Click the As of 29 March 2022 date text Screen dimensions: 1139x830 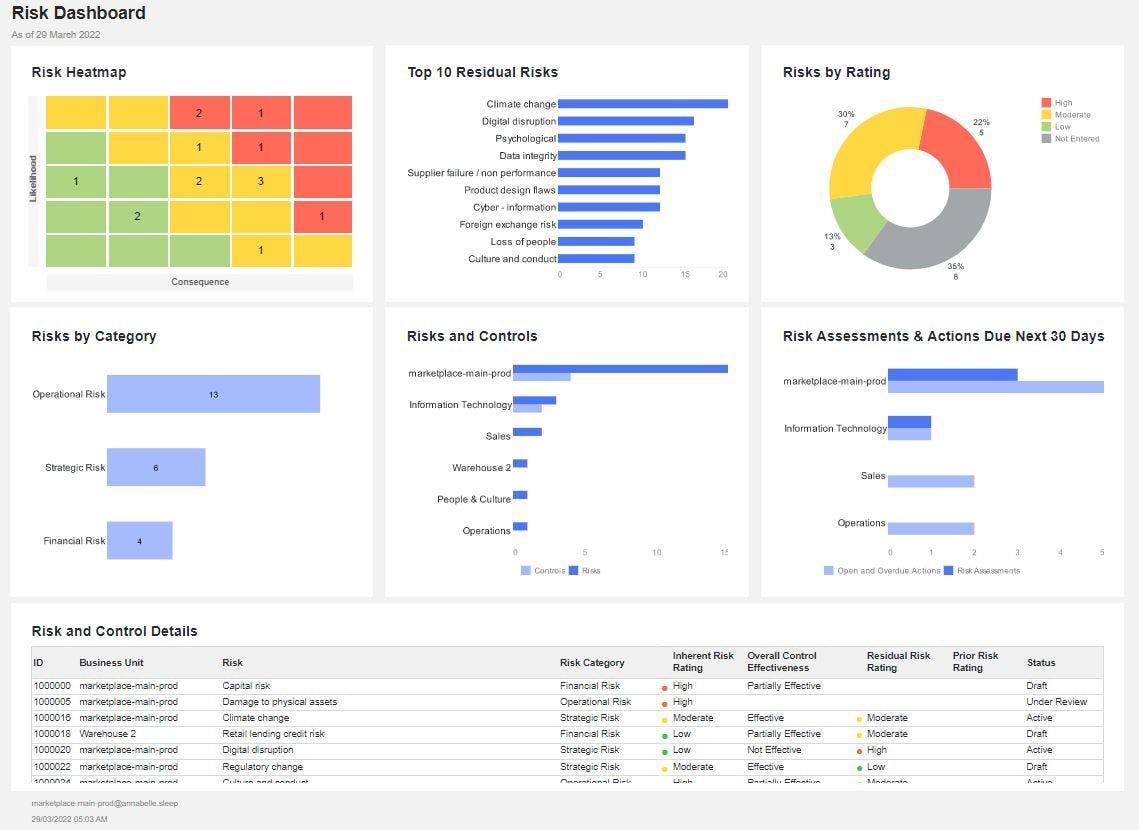pyautogui.click(x=56, y=34)
